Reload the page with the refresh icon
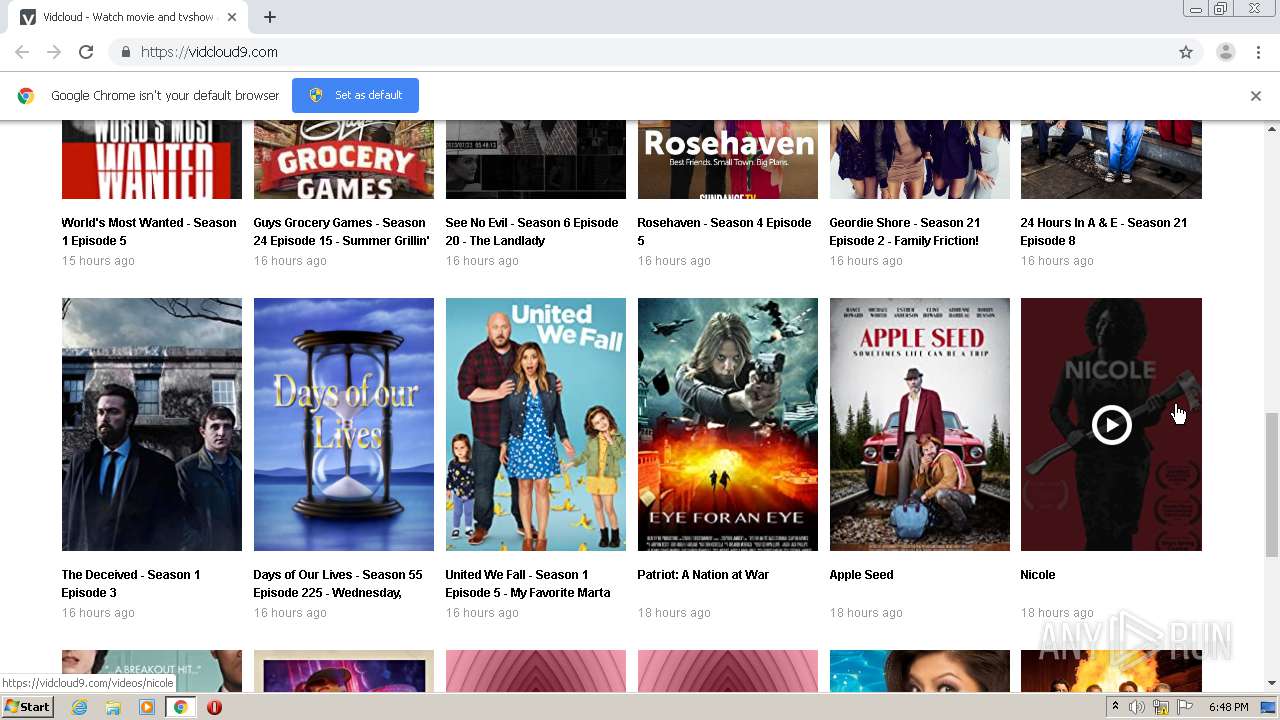 point(86,52)
